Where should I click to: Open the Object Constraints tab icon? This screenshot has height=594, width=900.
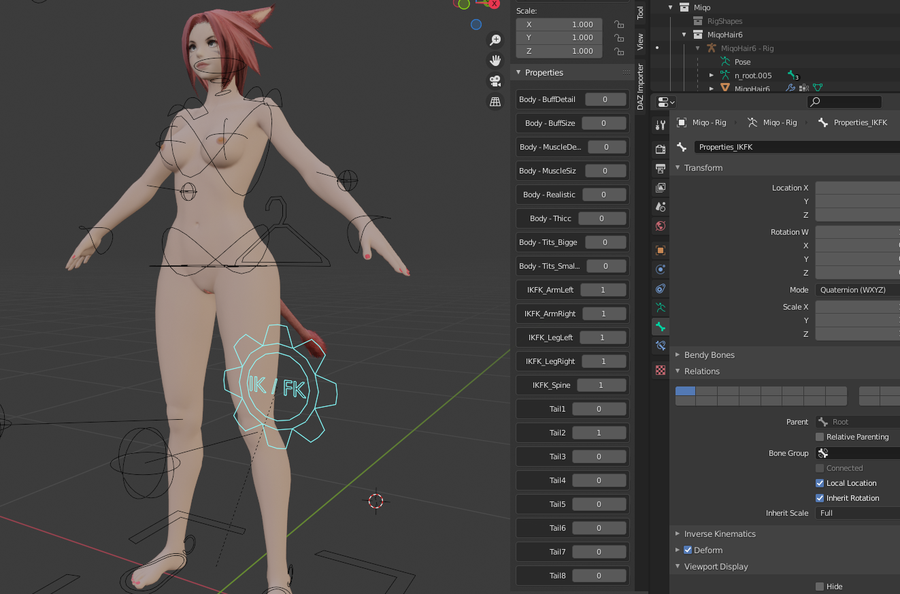pos(660,289)
